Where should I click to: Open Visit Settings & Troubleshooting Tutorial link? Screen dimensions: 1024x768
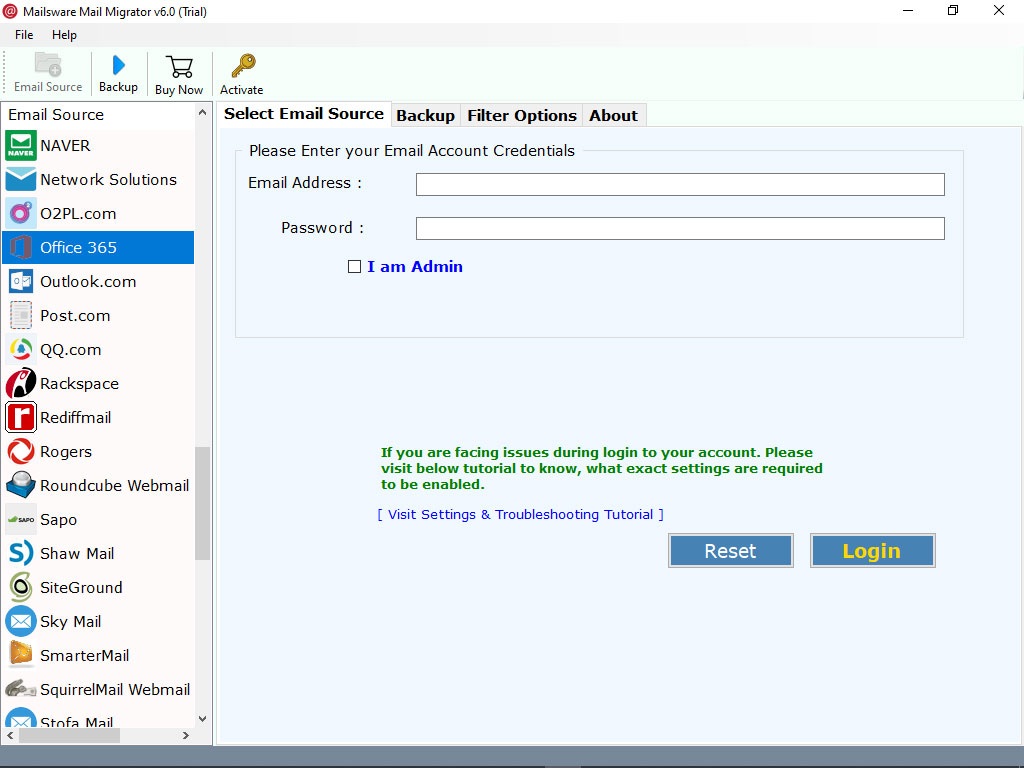[520, 515]
